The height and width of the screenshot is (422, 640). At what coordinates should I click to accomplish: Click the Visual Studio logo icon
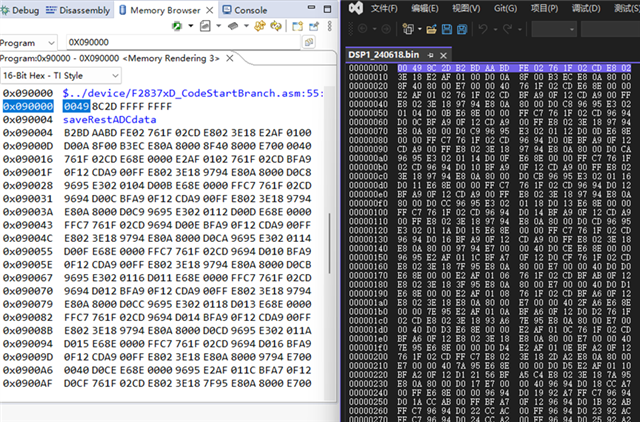tap(356, 8)
